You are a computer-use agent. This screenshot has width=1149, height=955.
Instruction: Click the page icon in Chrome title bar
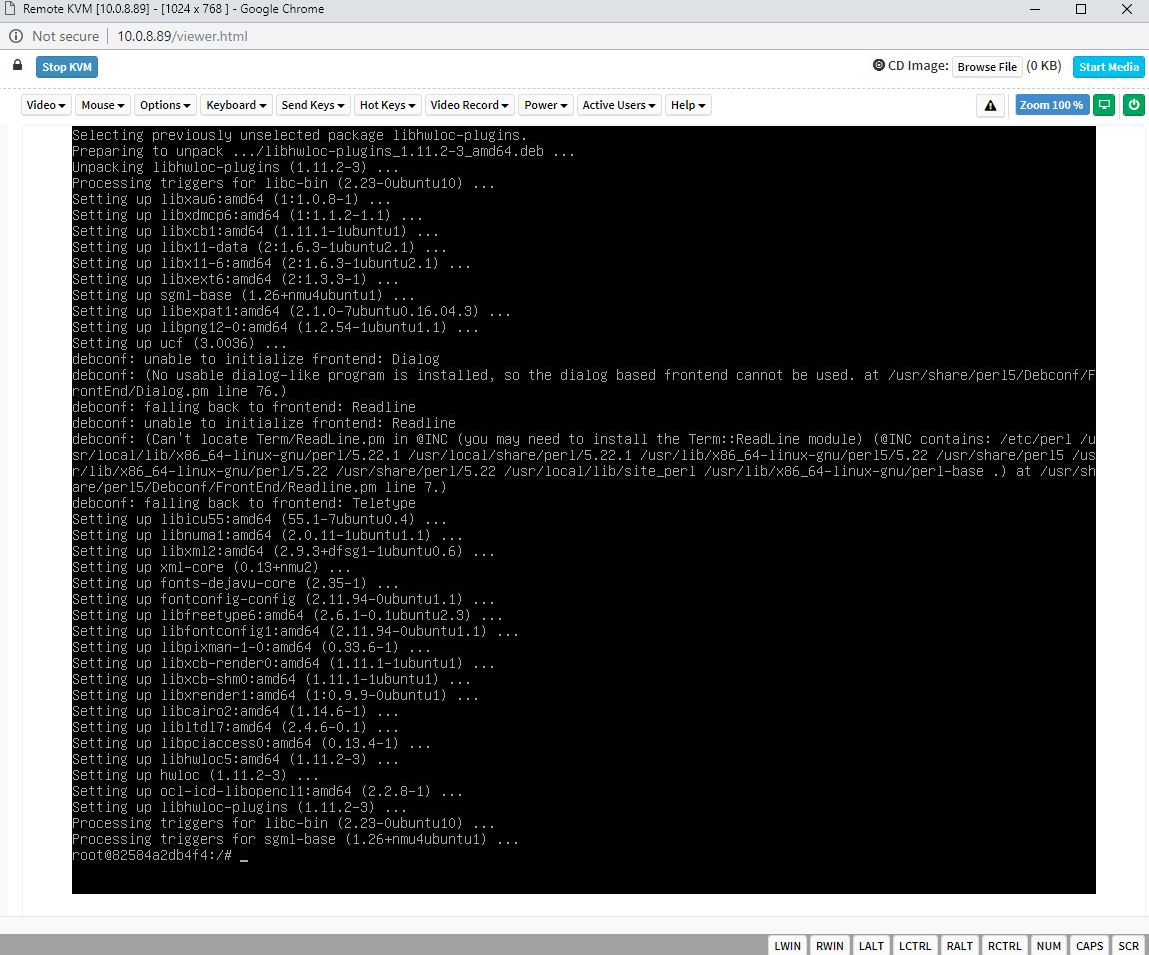point(10,9)
